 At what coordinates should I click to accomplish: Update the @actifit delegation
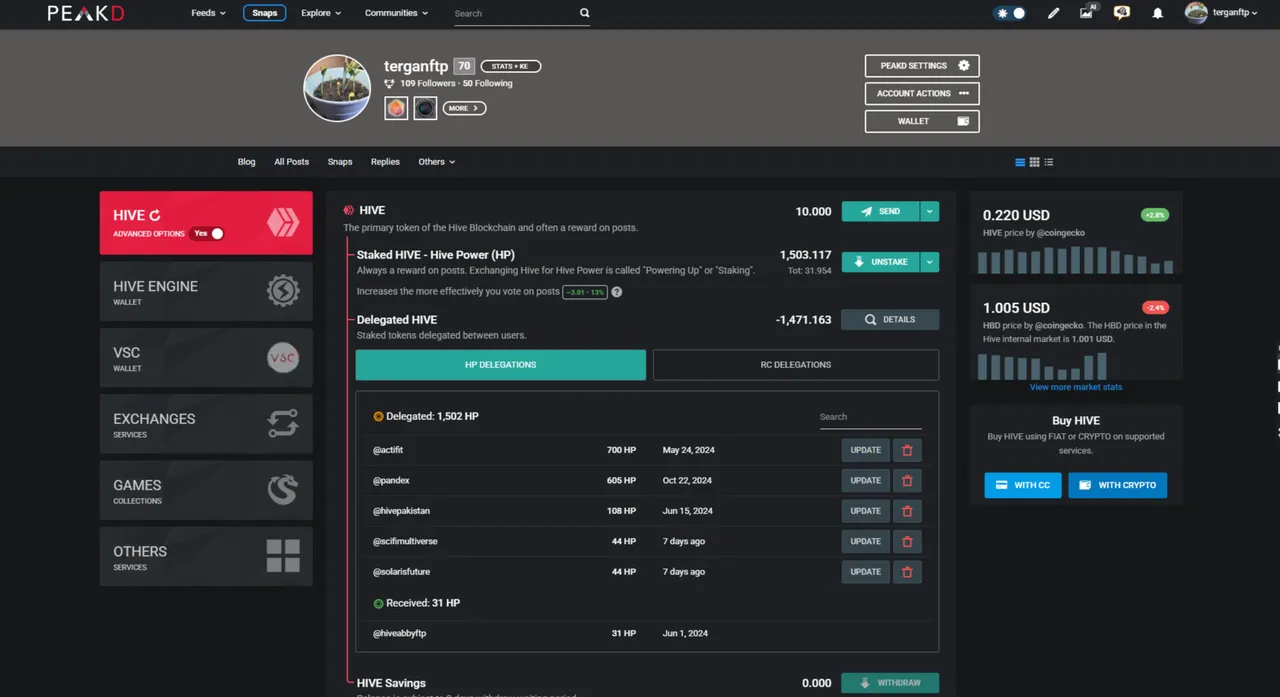pyautogui.click(x=866, y=450)
